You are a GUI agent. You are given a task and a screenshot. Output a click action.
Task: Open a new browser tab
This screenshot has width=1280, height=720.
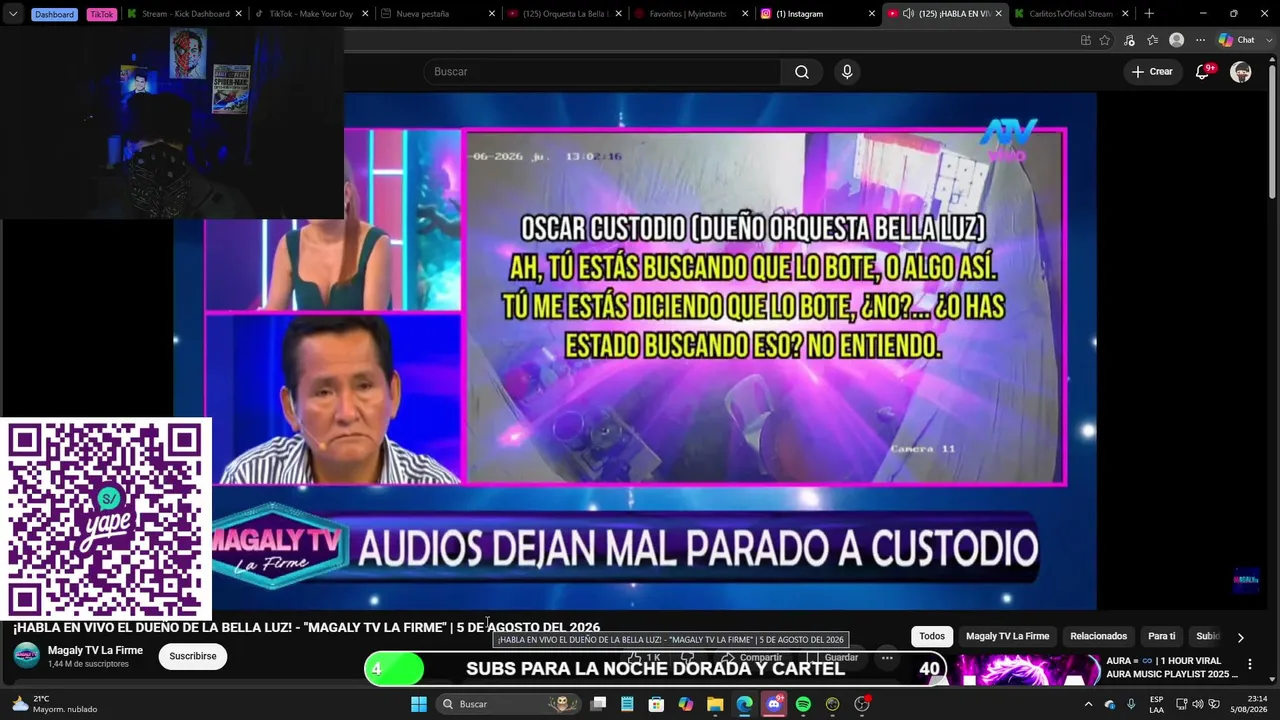pyautogui.click(x=1149, y=14)
